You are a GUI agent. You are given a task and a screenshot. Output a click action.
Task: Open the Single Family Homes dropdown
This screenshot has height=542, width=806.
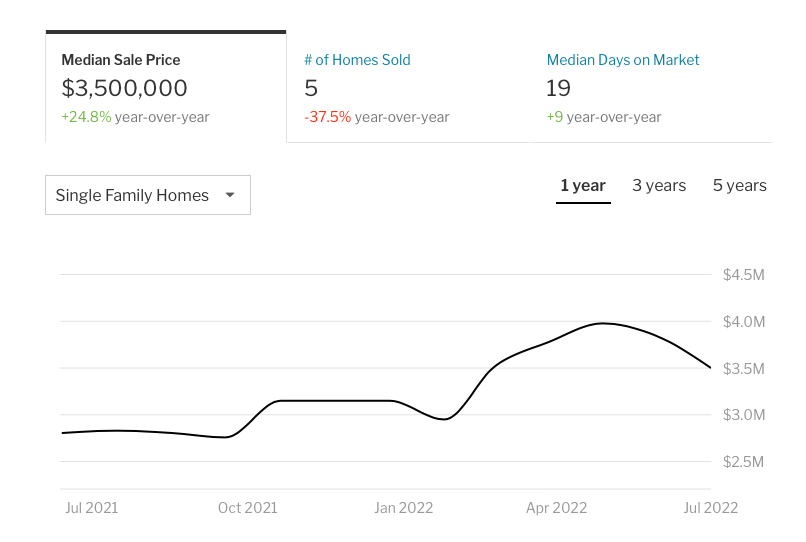pyautogui.click(x=147, y=195)
